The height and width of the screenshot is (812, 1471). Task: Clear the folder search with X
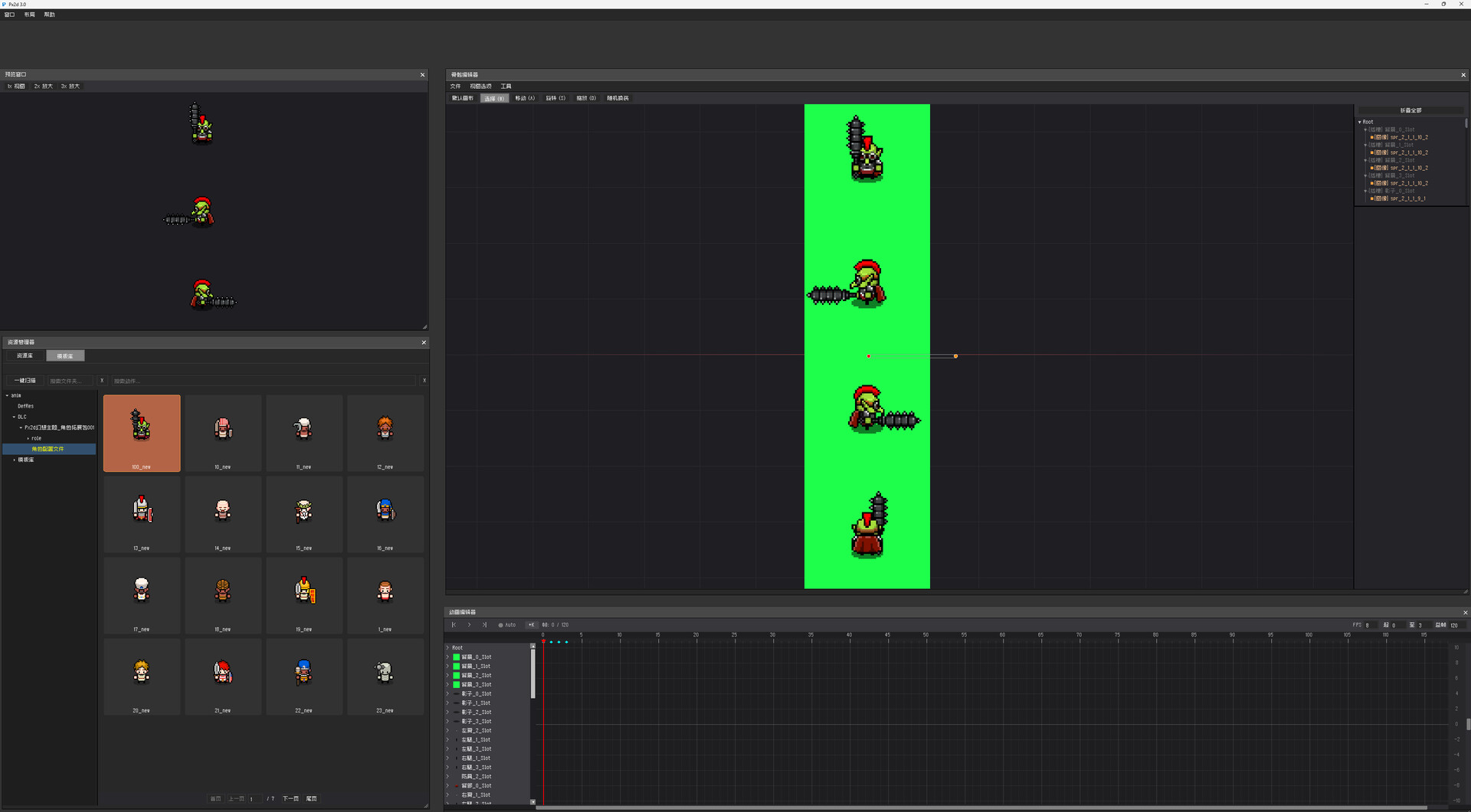pos(102,381)
